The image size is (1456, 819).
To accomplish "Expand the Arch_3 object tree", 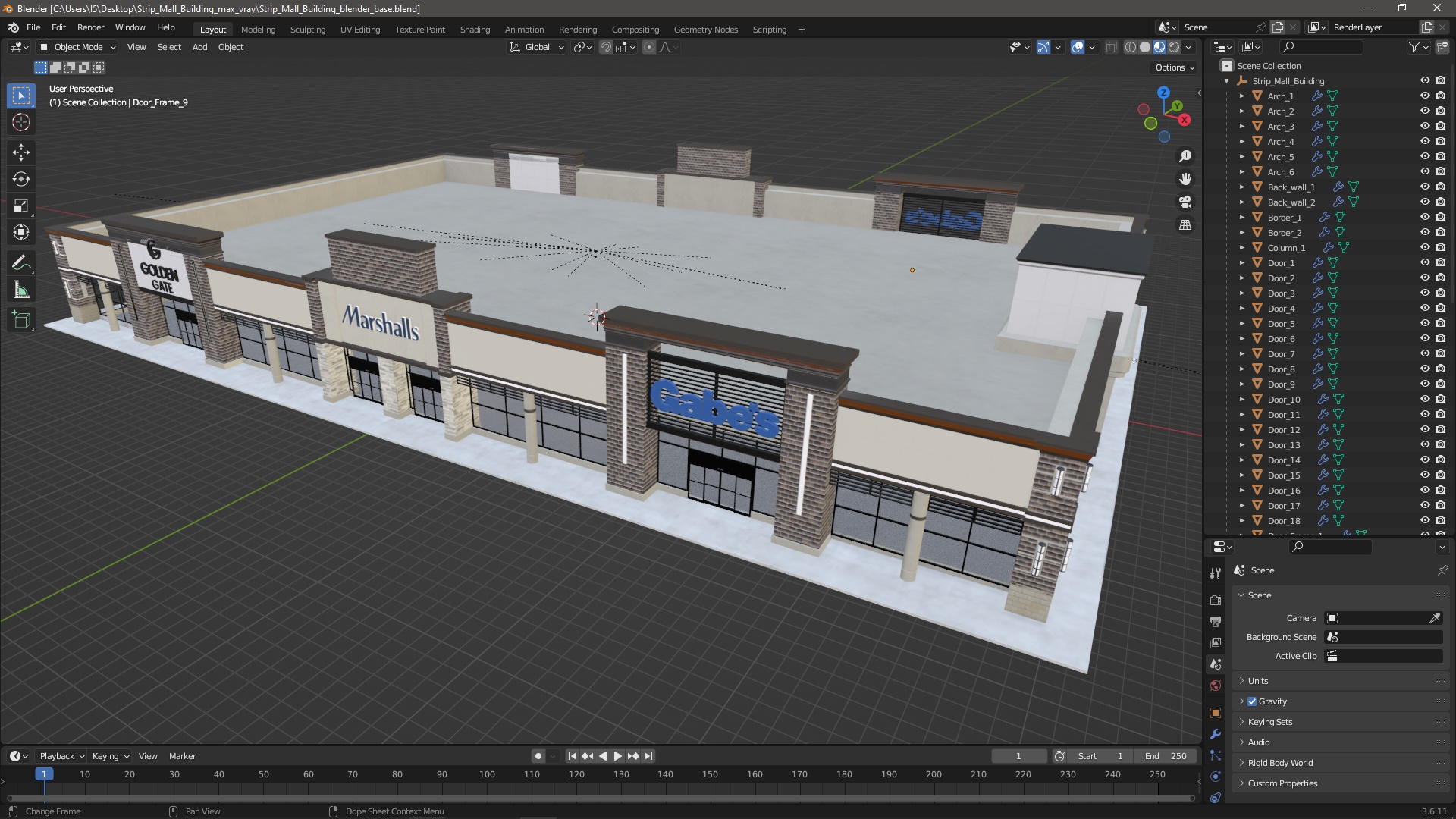I will [1242, 127].
